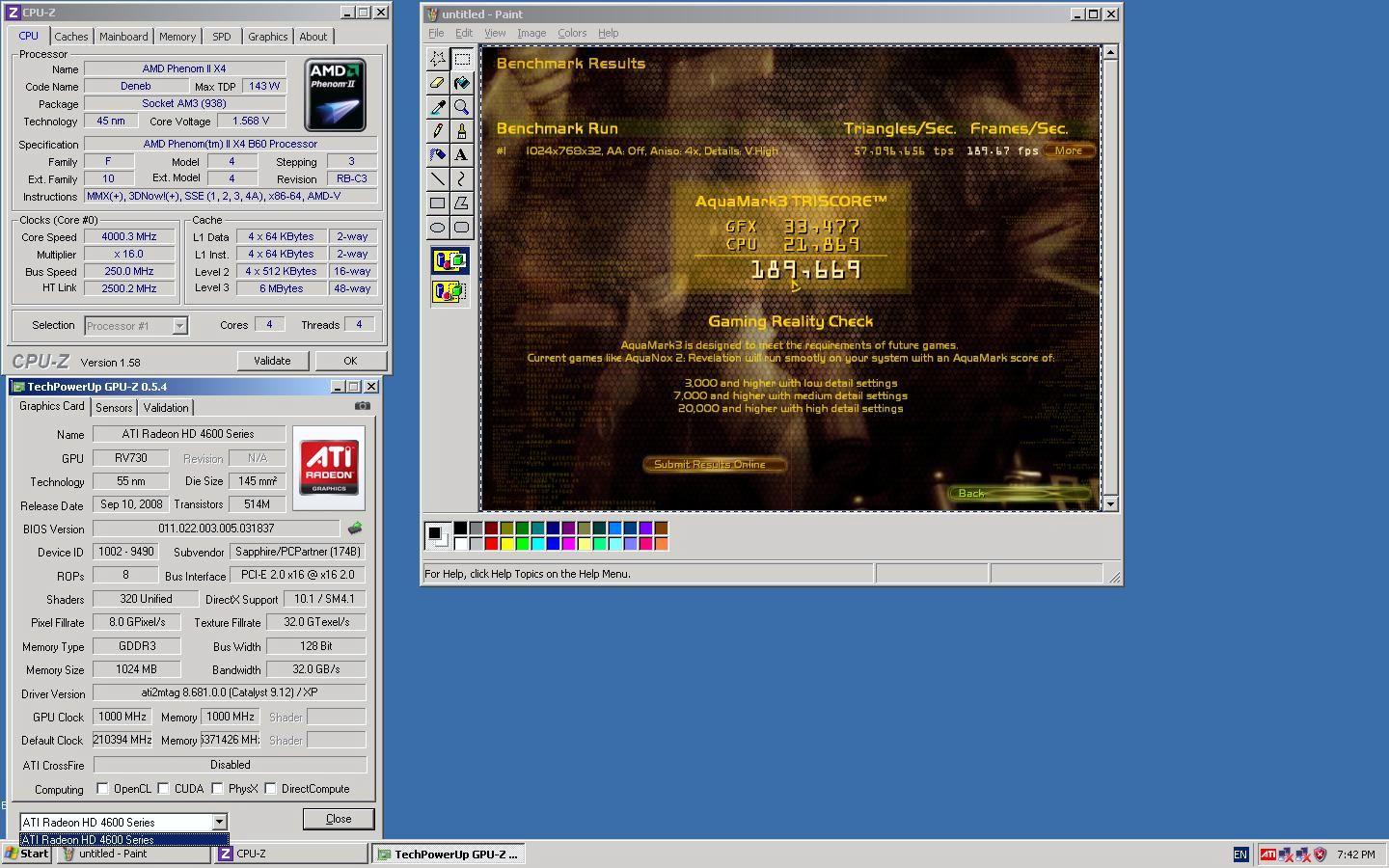Pick the cyan color swatch in palette
Screen dimensions: 1389x868
pos(538,543)
